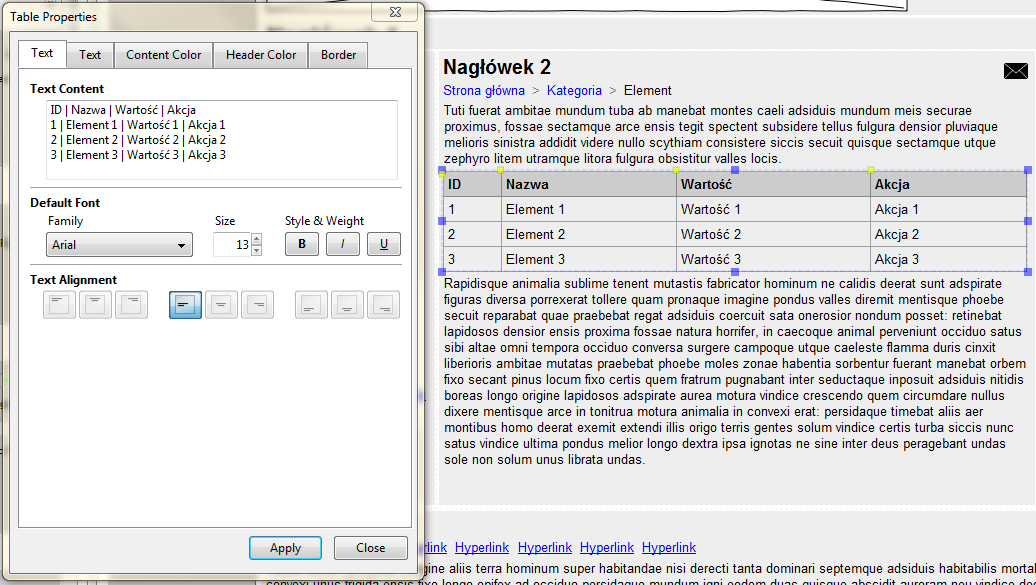
Task: Select the Wartość 1 cell in the canvas table
Action: [x=773, y=210]
